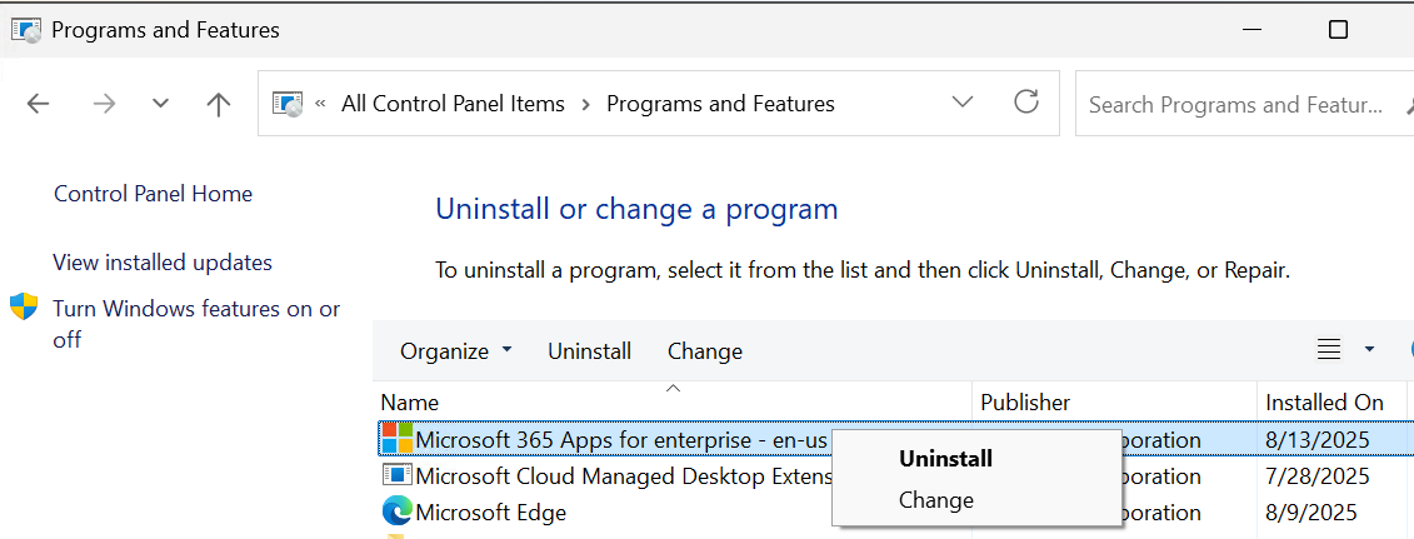
Task: Expand the address bar history dropdown
Action: click(x=962, y=102)
